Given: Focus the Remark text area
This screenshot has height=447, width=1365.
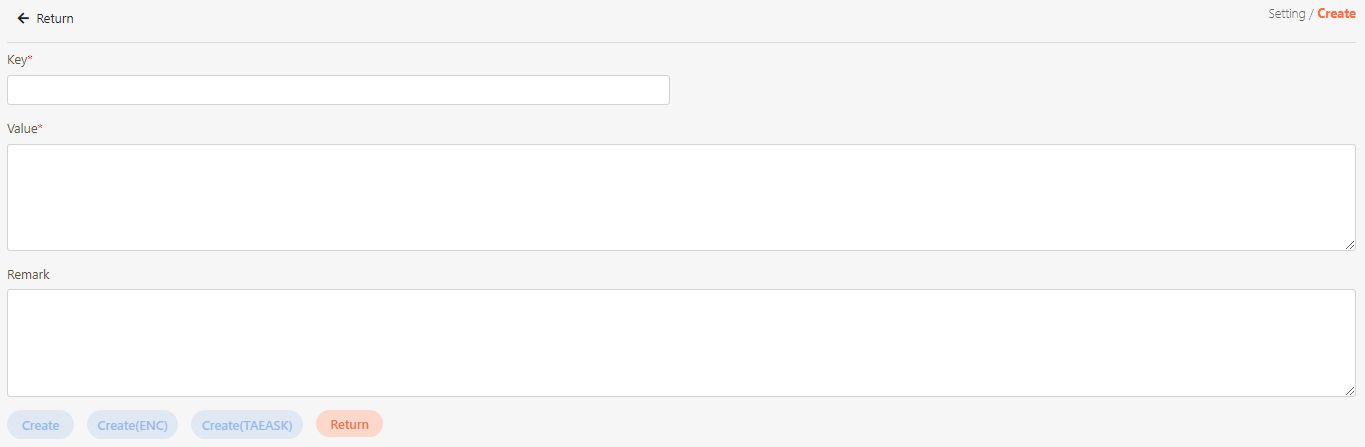Looking at the screenshot, I should click(681, 342).
